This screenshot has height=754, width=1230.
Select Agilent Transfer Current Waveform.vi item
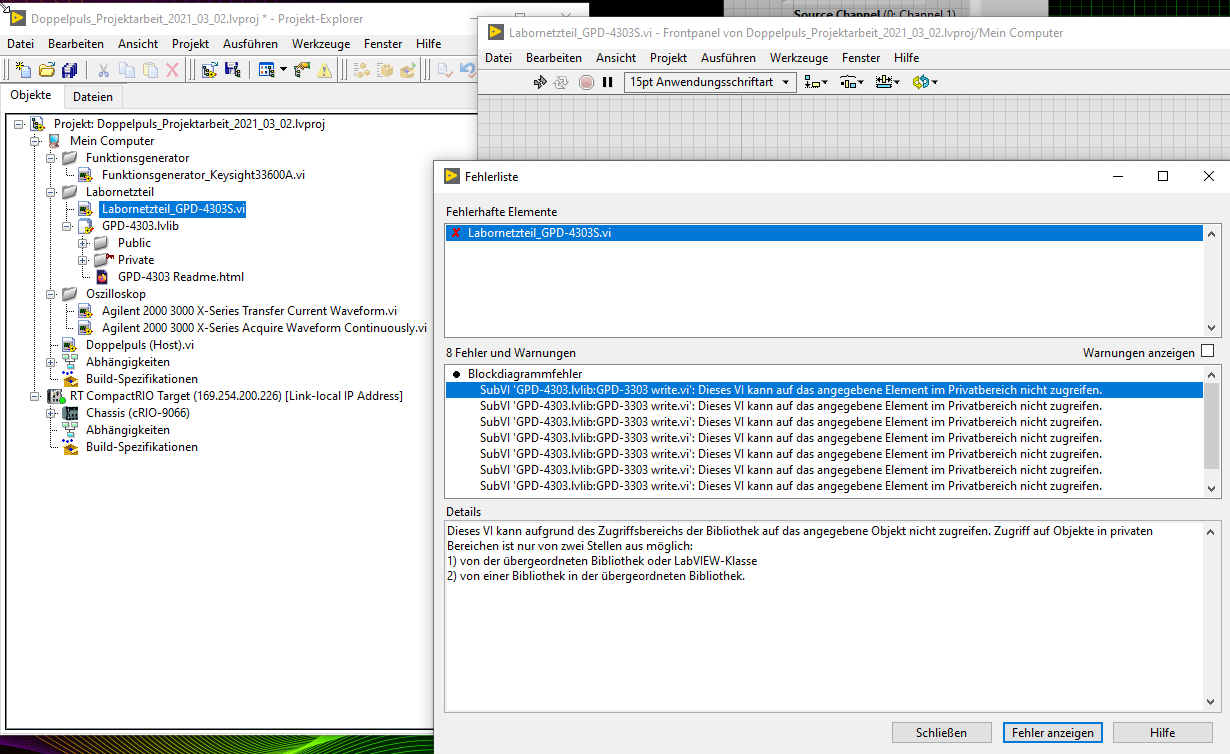(x=249, y=311)
